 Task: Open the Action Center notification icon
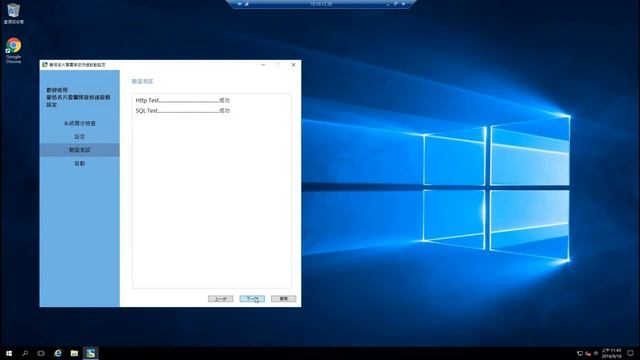click(x=631, y=353)
